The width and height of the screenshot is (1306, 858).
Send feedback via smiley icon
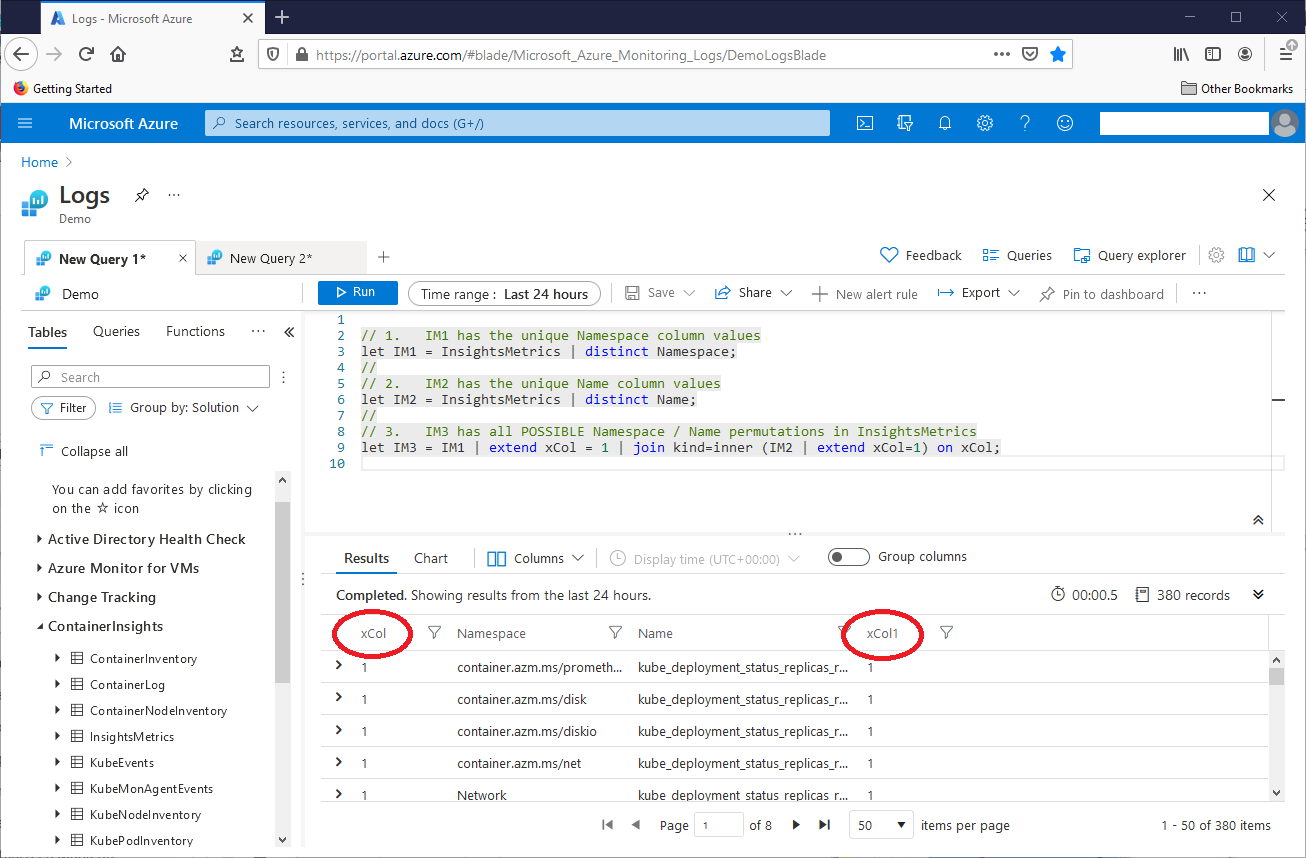click(x=1064, y=122)
